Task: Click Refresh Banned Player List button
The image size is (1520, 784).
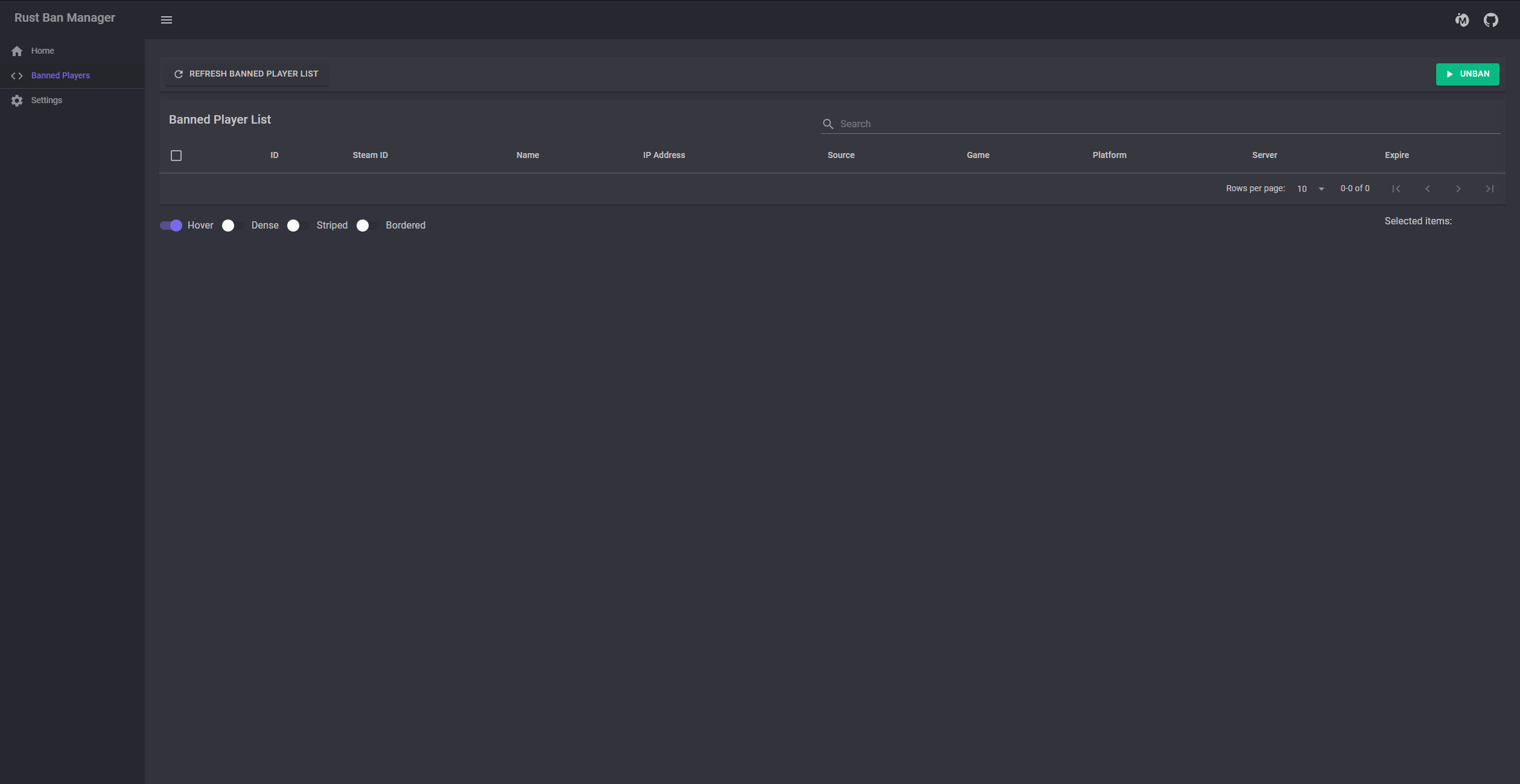Action: click(246, 74)
